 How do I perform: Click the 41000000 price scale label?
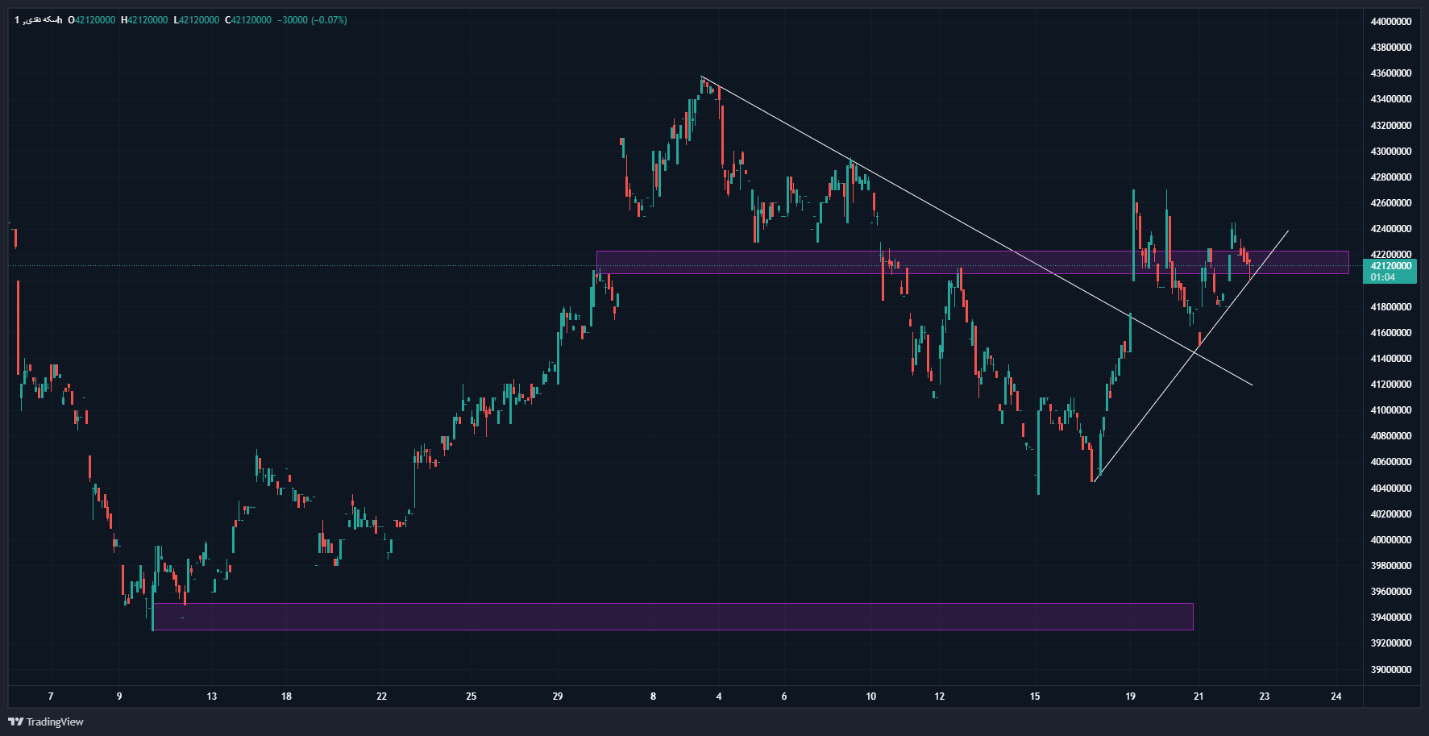tap(1390, 410)
